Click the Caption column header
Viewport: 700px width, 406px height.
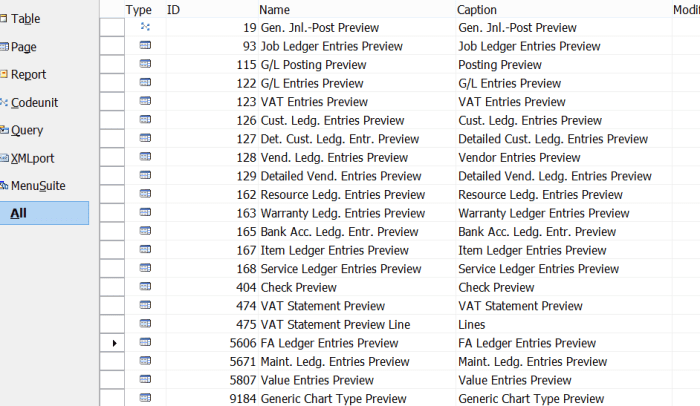478,9
